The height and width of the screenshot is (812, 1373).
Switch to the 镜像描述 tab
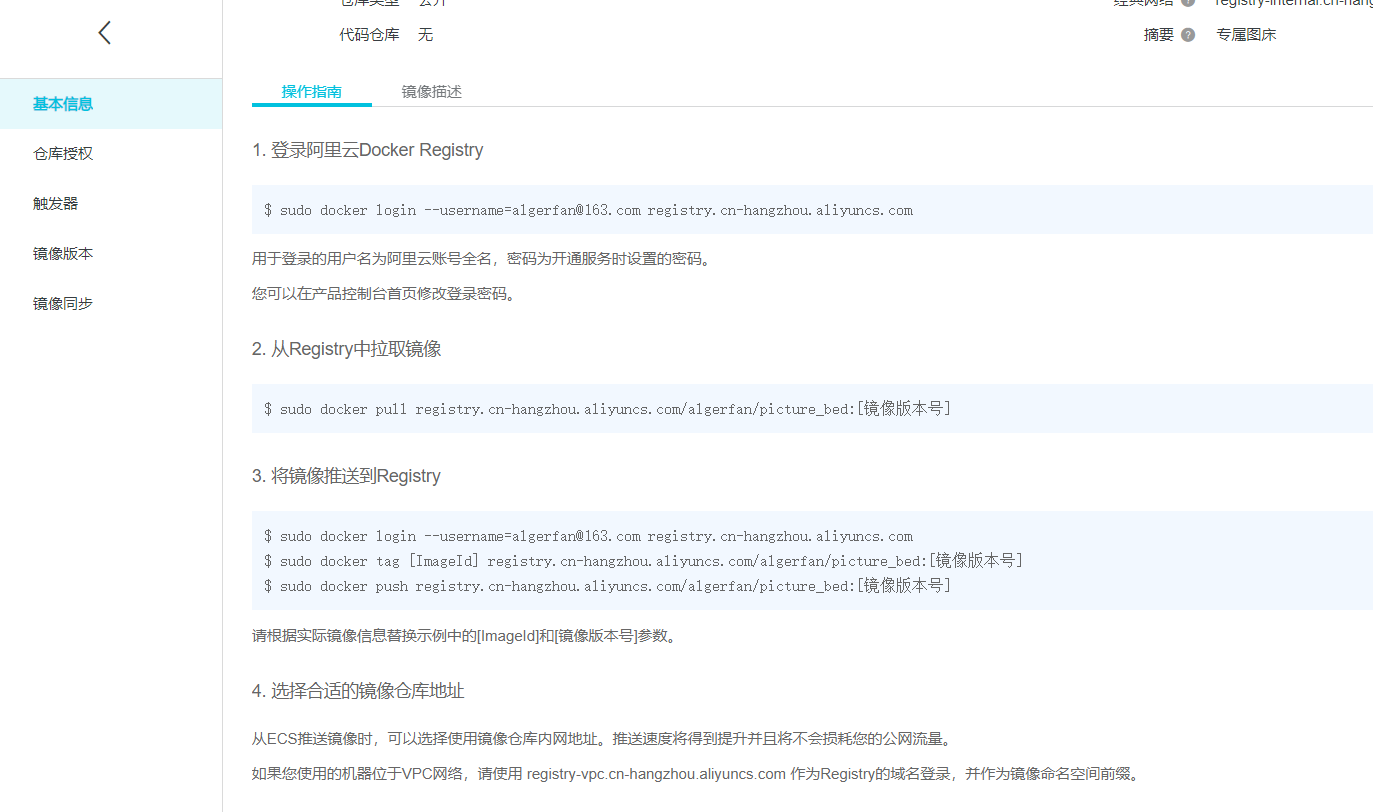point(432,92)
